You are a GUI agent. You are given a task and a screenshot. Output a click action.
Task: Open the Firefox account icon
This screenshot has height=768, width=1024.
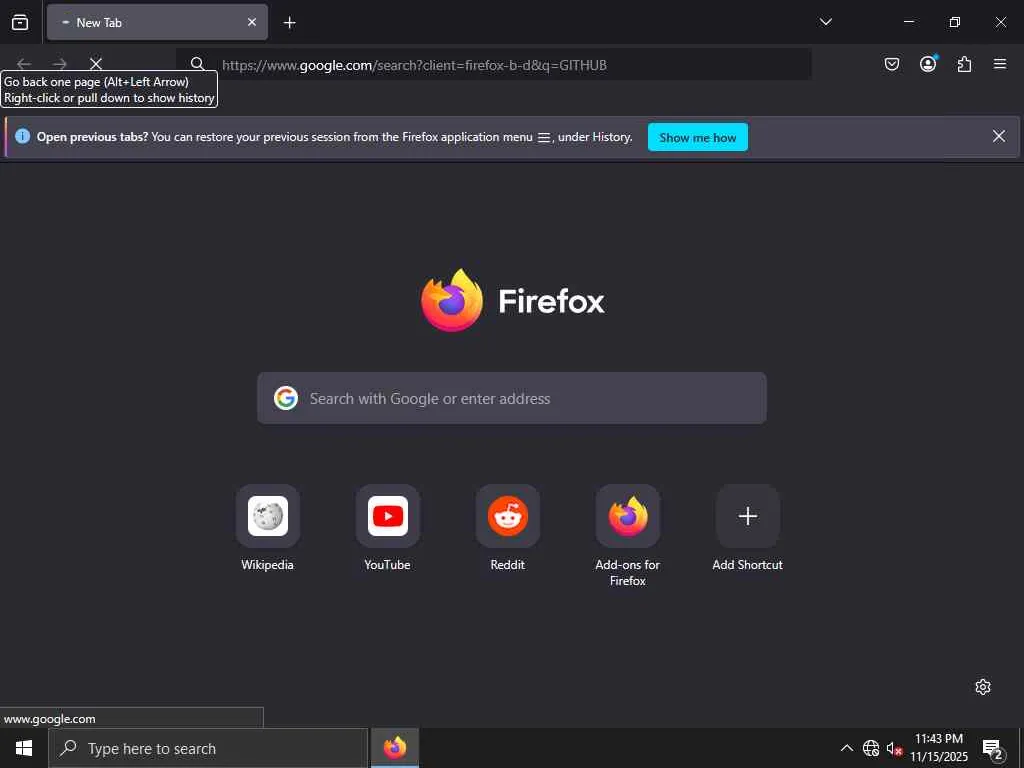click(x=928, y=64)
